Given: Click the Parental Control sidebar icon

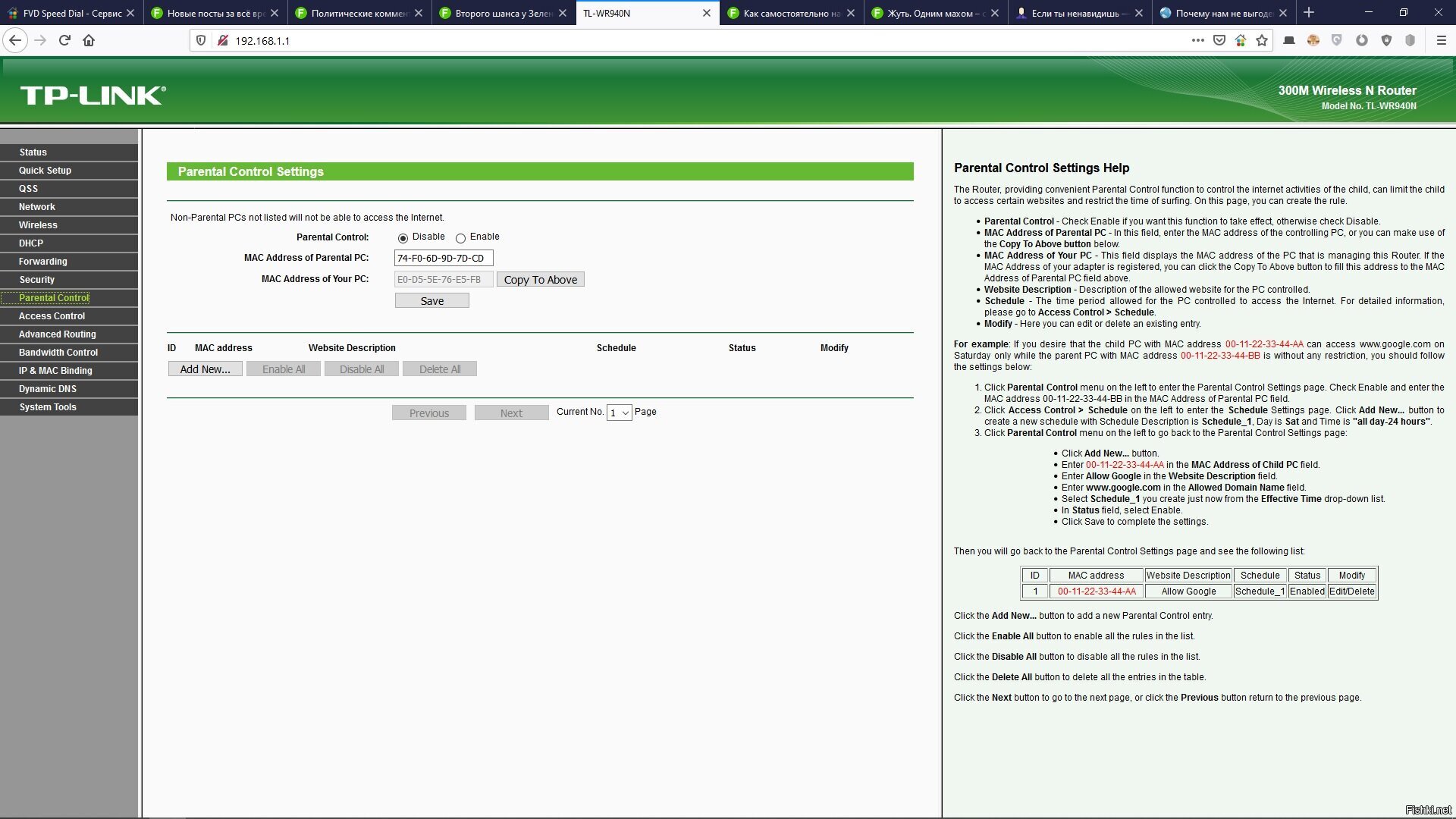Looking at the screenshot, I should coord(53,297).
